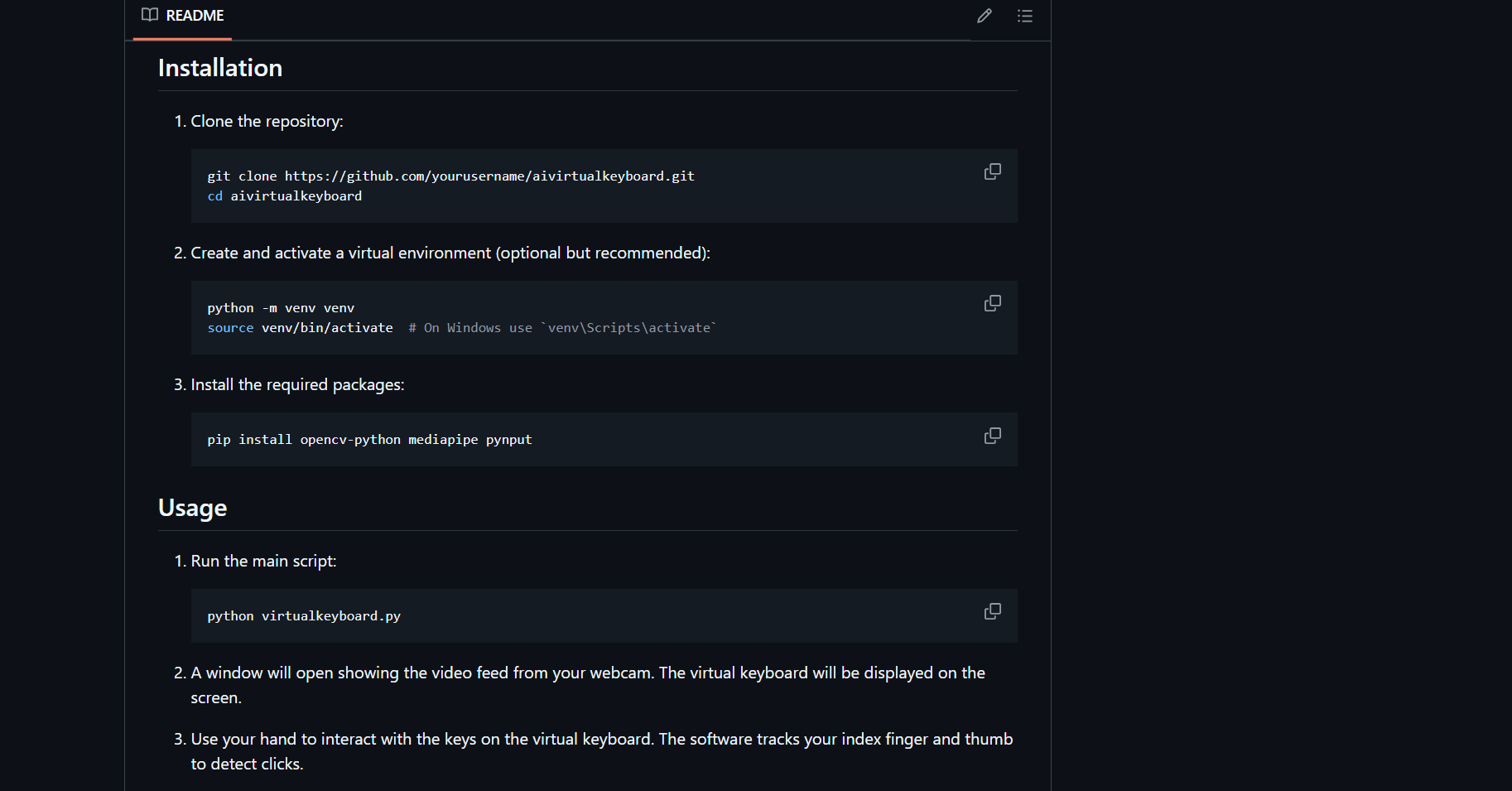Copy the python virtualkeyboard.py command
1512x791 pixels.
(x=992, y=611)
